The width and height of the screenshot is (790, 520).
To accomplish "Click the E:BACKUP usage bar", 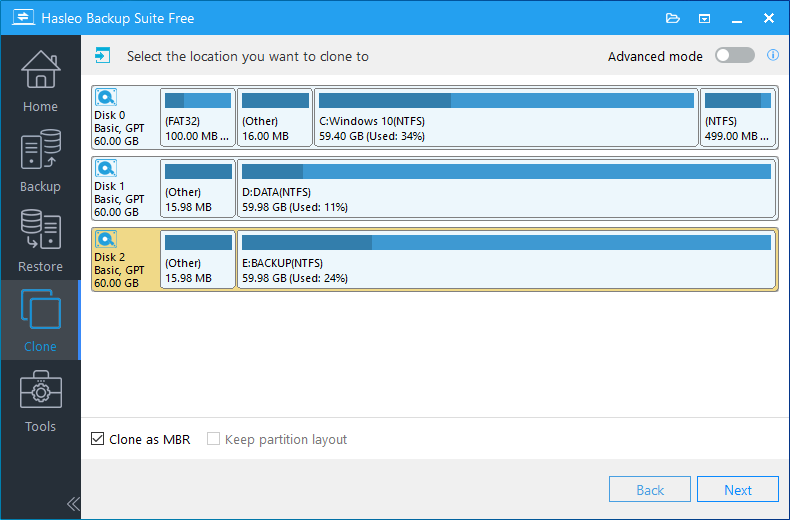I will (506, 242).
